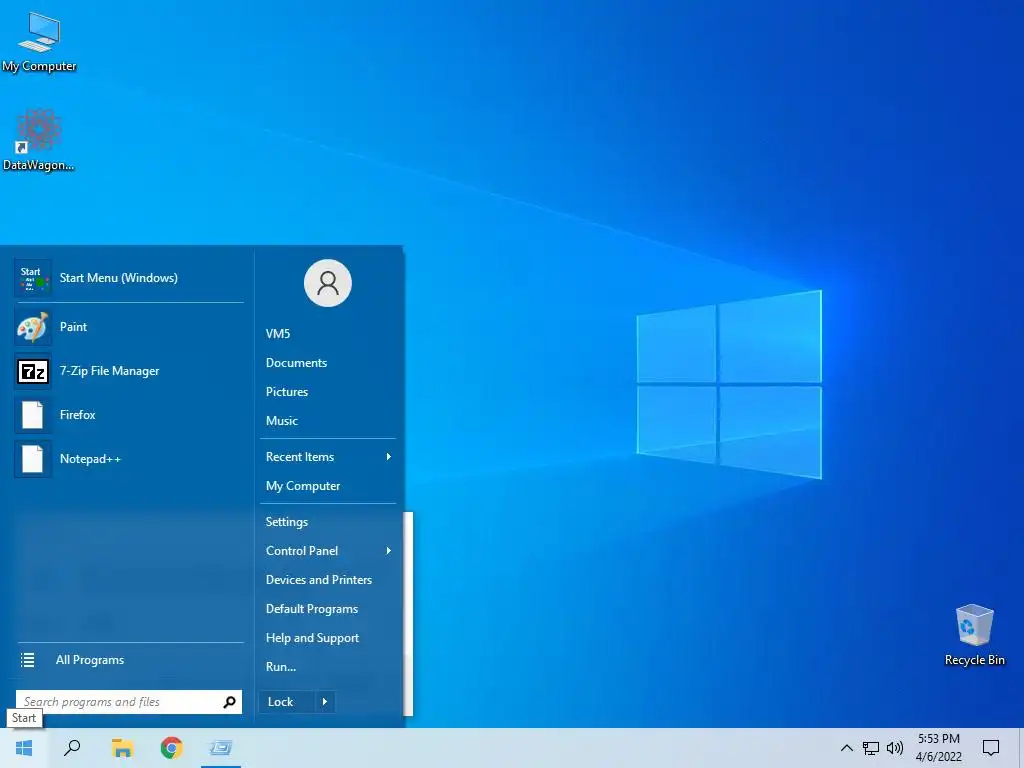1024x768 pixels.
Task: Open 7-Zip File Manager icon
Action: click(33, 371)
